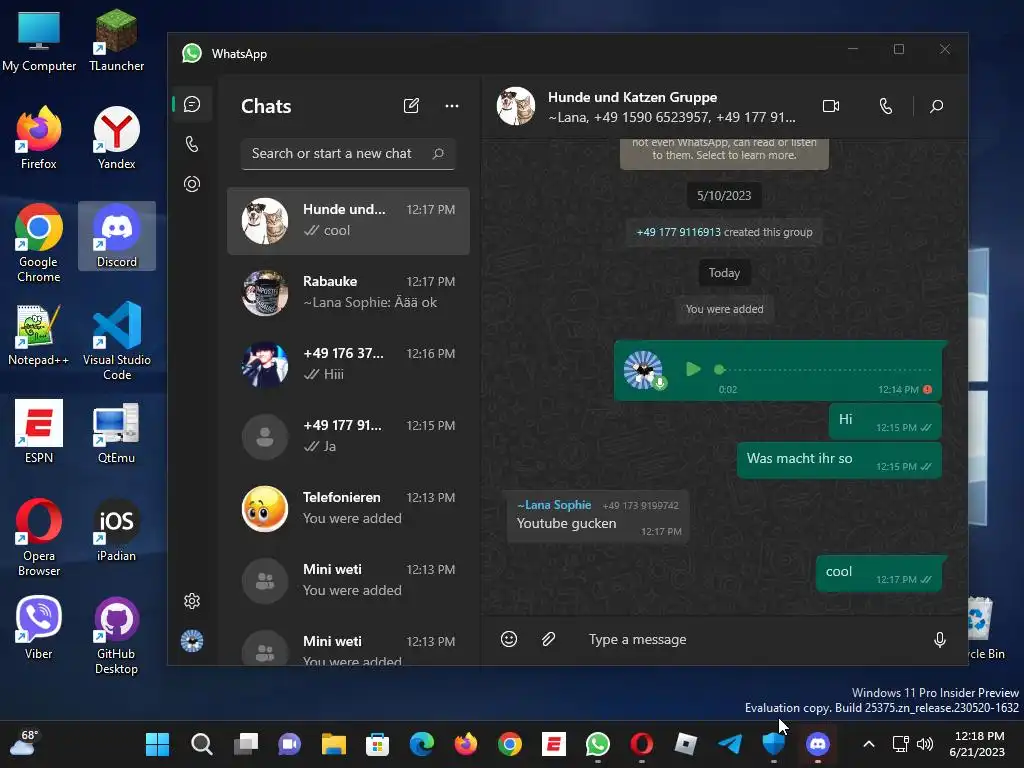Open the taskbar clock and date
The image size is (1024, 768).
click(x=977, y=744)
